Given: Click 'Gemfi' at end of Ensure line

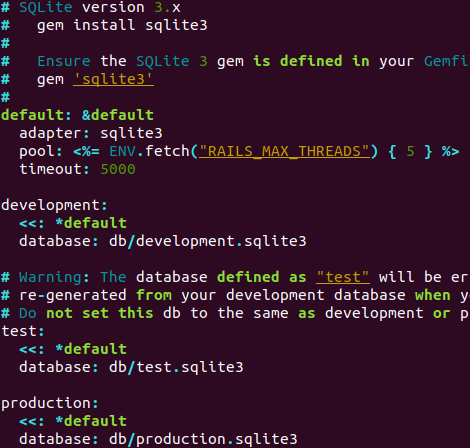Looking at the screenshot, I should point(447,61).
